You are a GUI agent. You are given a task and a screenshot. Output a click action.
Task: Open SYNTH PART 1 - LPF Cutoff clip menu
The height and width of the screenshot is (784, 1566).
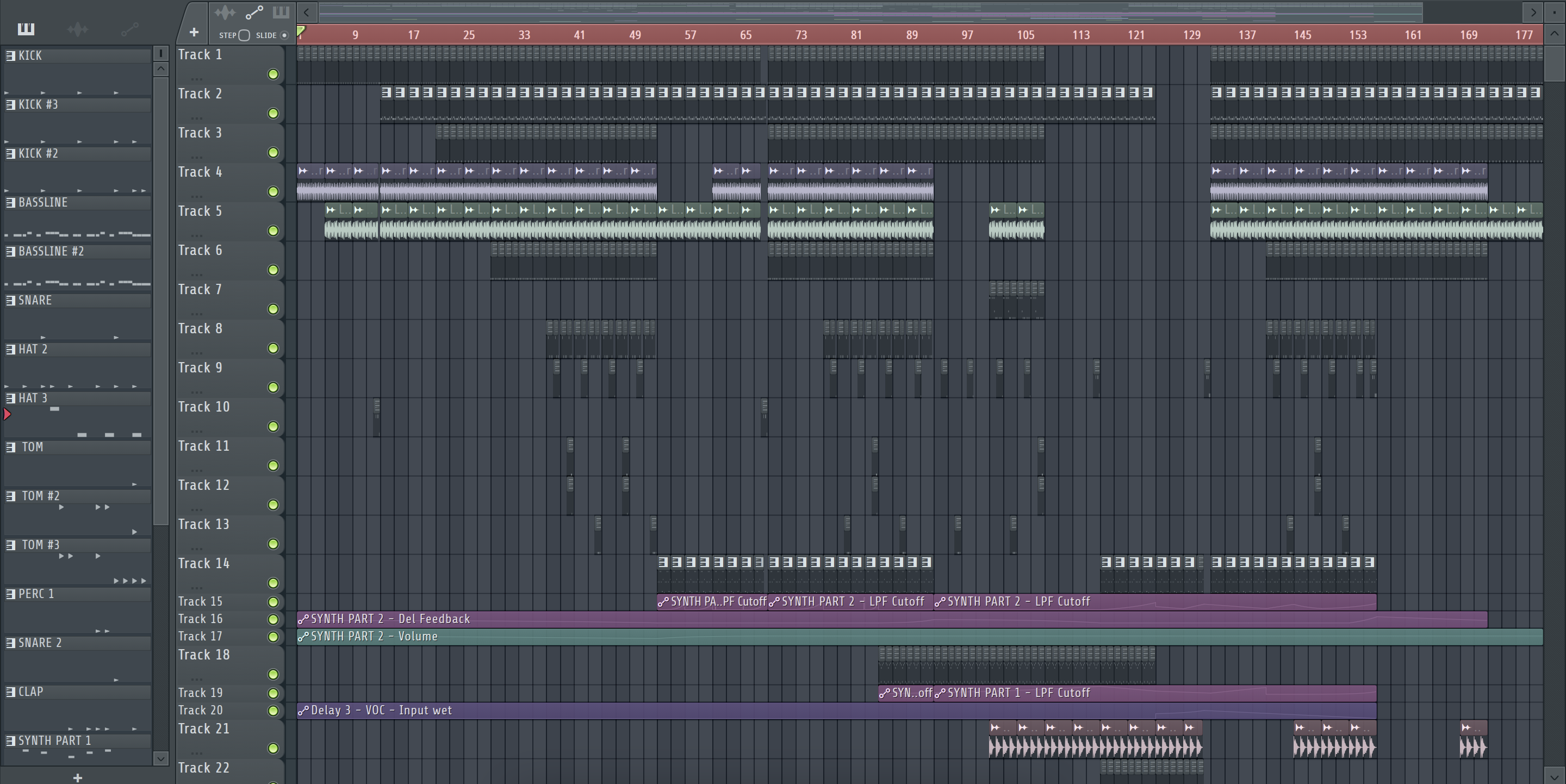(940, 693)
